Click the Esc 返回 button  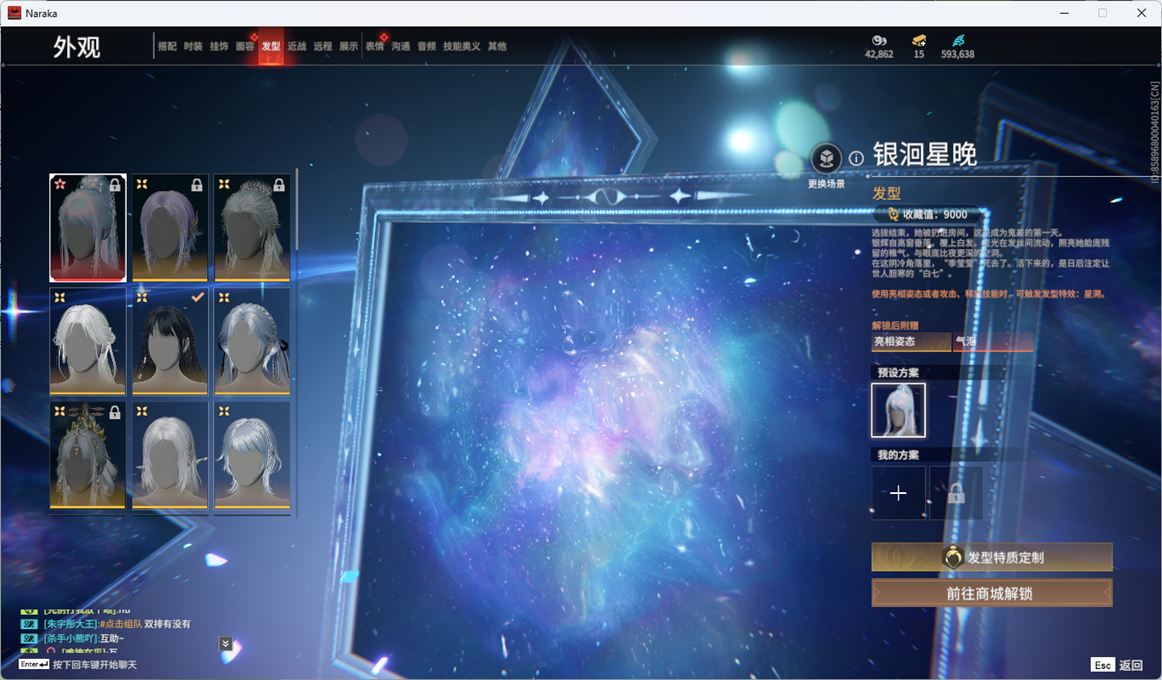point(1117,665)
